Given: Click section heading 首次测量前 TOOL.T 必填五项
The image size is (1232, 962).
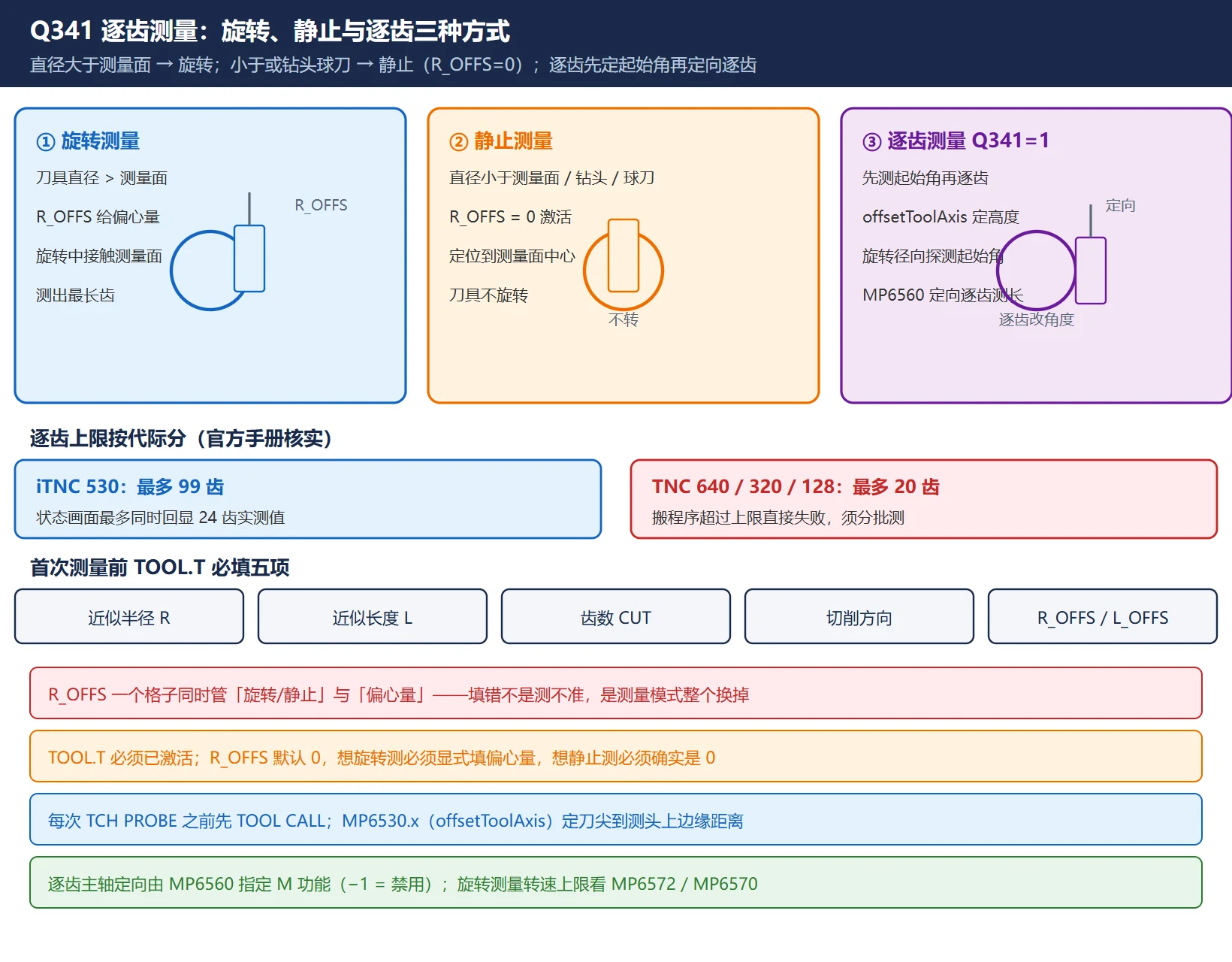Looking at the screenshot, I should pyautogui.click(x=160, y=567).
